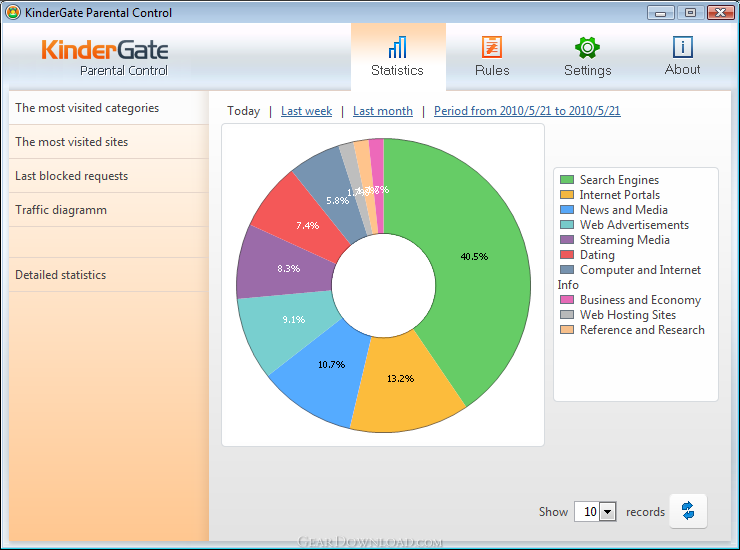This screenshot has width=740, height=550.
Task: Click the blue refresh arrows button
Action: coord(688,511)
